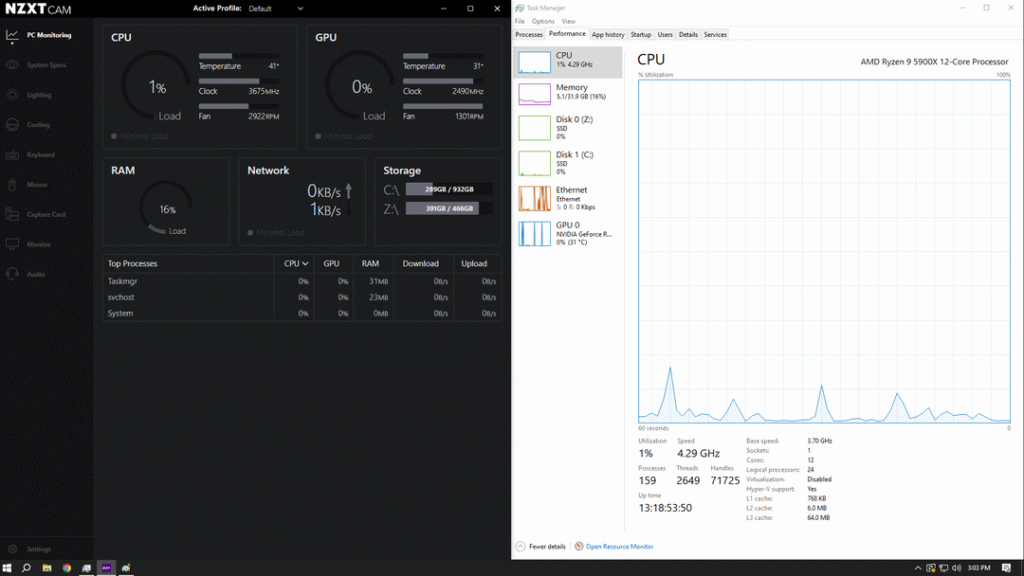Switch to the Startup tab
The height and width of the screenshot is (576, 1024).
point(641,35)
